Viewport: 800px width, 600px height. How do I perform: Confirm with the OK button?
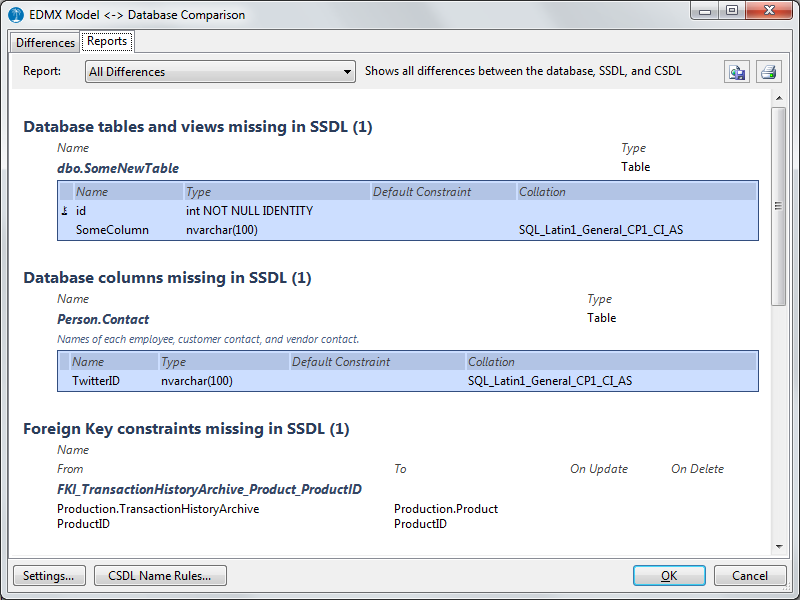click(669, 576)
